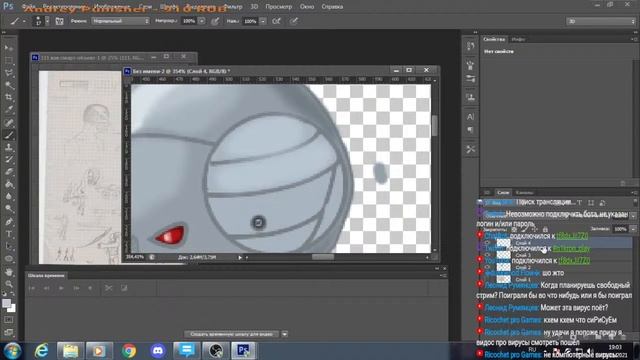Open the Character panel icon
The width and height of the screenshot is (640, 360).
(x=470, y=117)
